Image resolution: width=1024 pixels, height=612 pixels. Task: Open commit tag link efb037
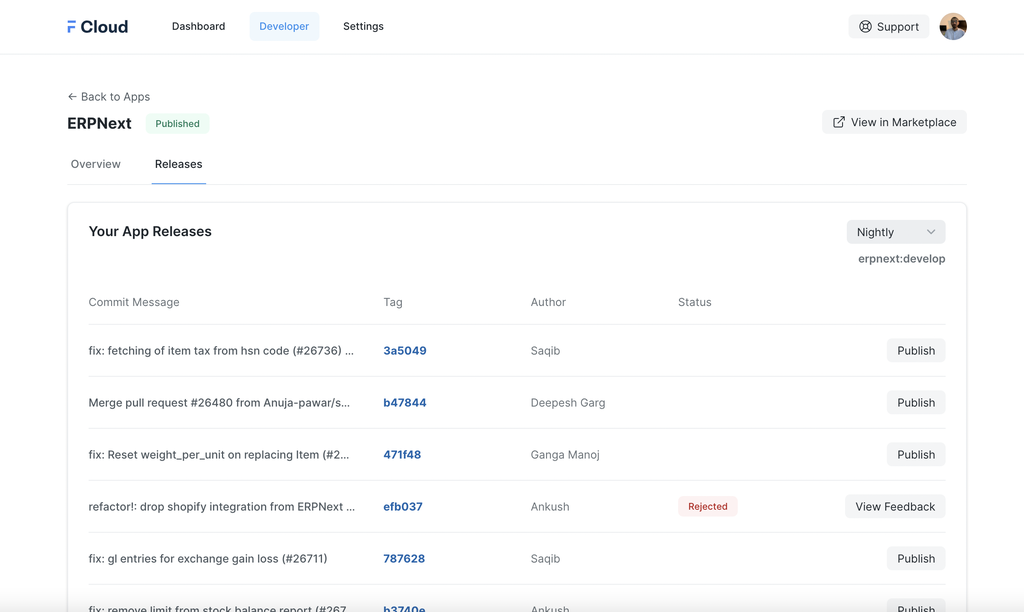click(403, 507)
